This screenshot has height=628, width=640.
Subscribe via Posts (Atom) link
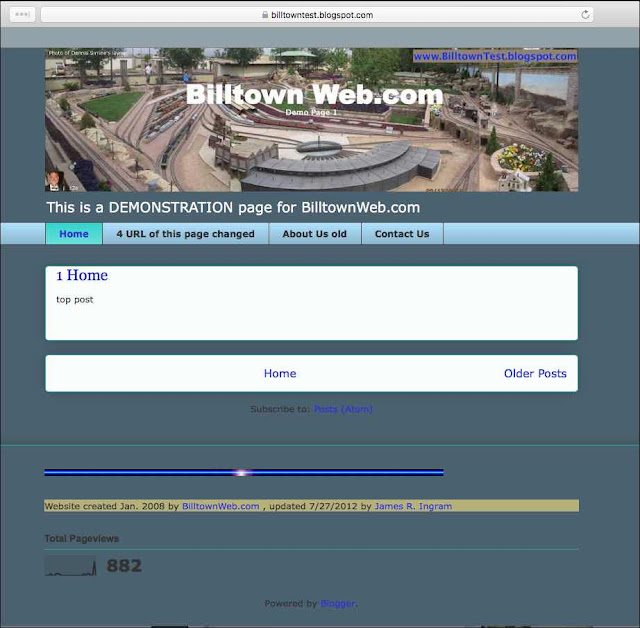[x=343, y=409]
